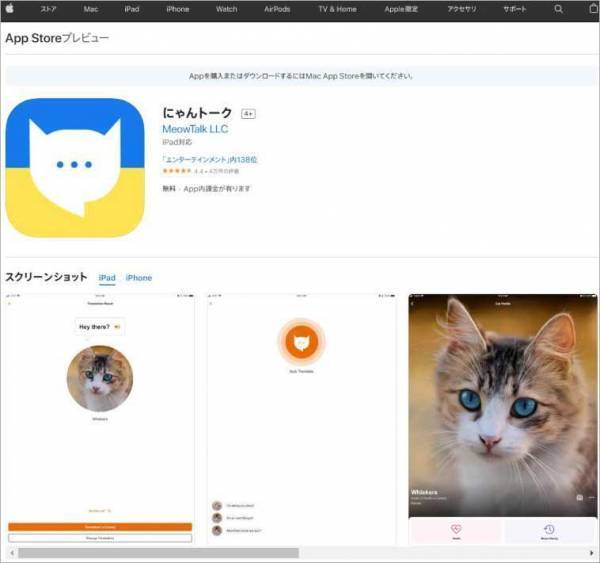Click the App内課金が有ります price text
This screenshot has width=600, height=563.
tap(217, 189)
